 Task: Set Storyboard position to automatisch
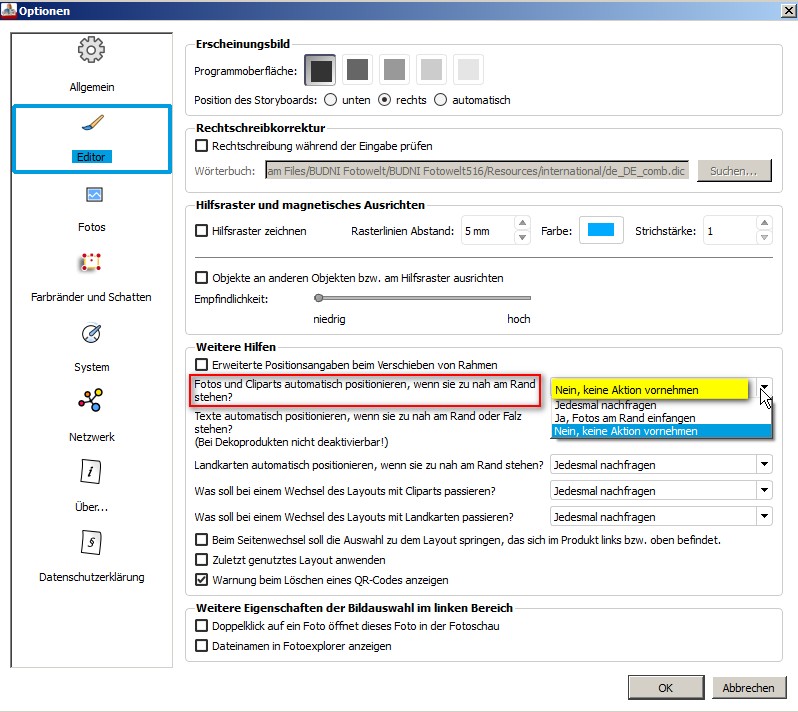pyautogui.click(x=440, y=100)
